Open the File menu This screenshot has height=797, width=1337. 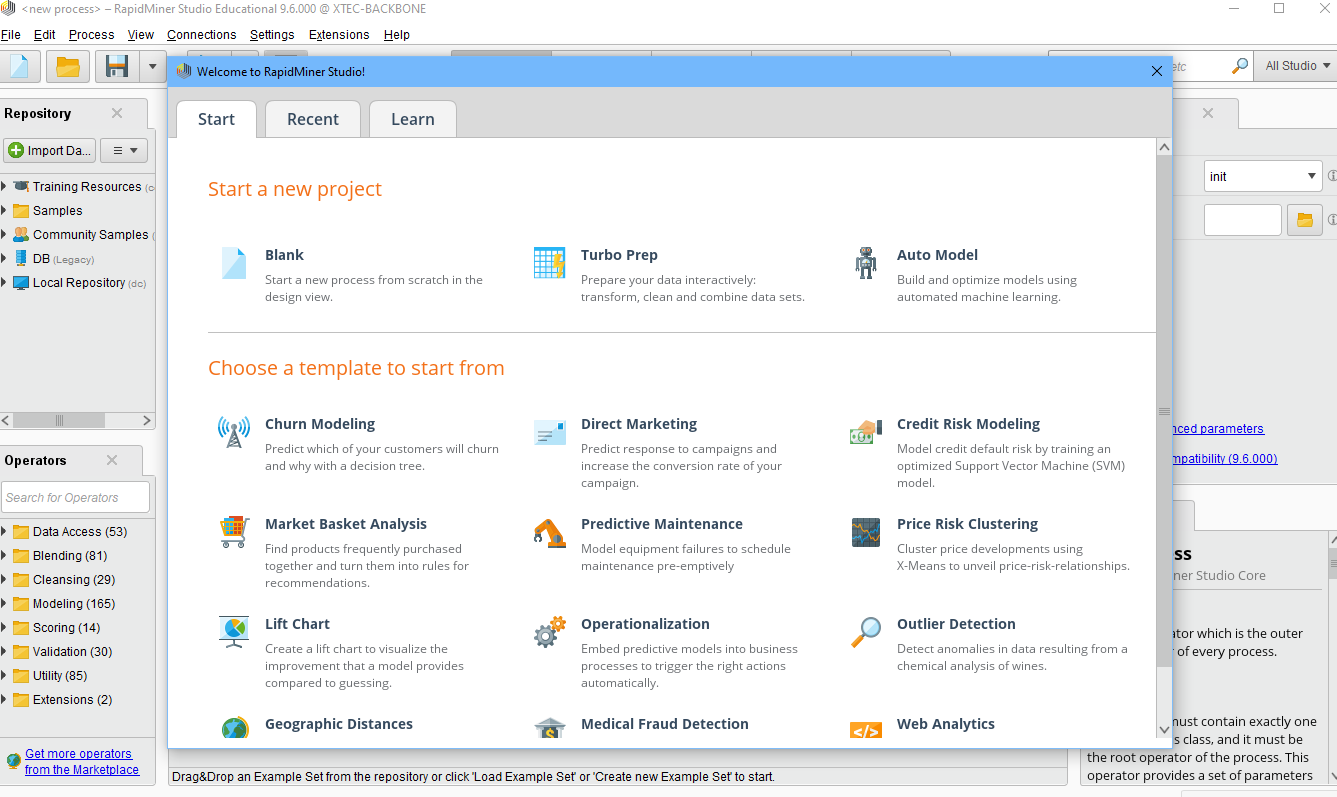10,34
